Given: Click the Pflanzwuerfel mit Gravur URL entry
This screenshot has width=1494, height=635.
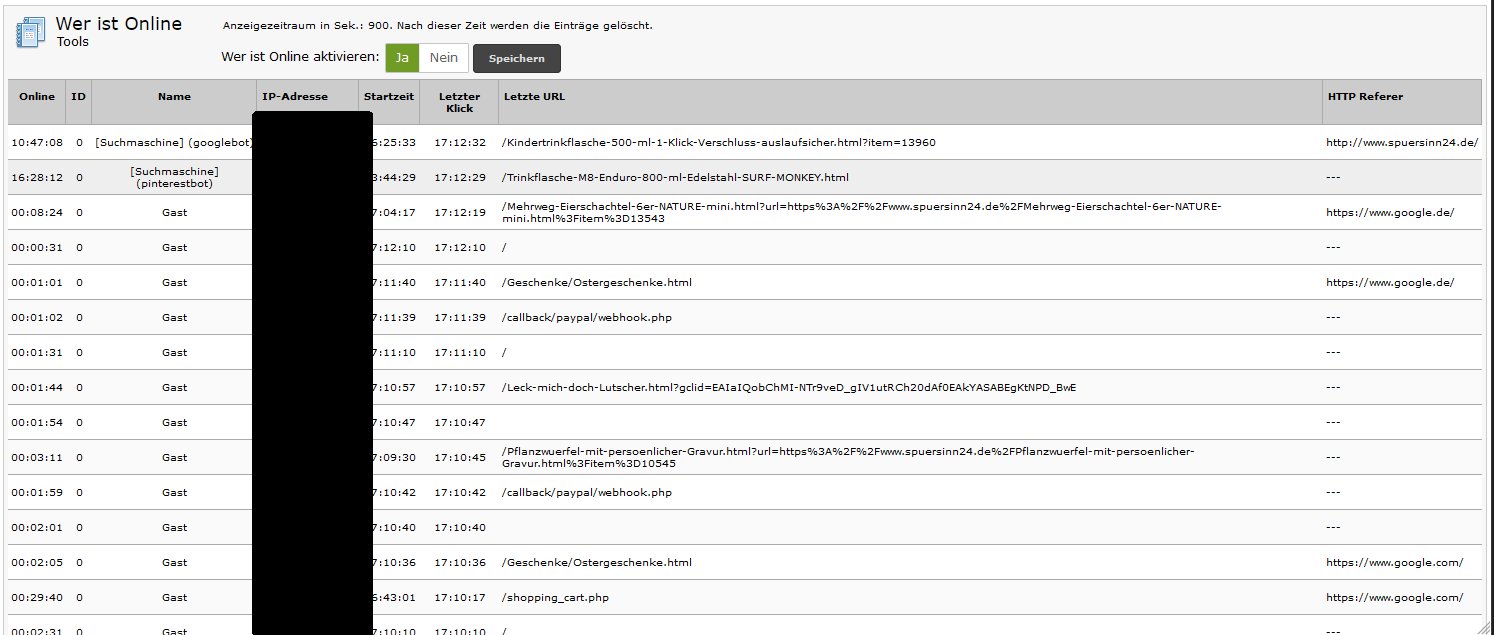Looking at the screenshot, I should (848, 457).
